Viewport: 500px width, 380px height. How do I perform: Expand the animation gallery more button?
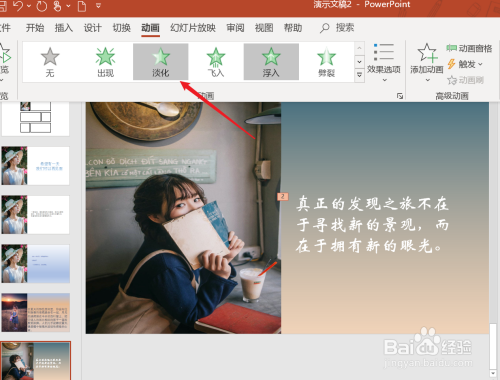pos(359,75)
